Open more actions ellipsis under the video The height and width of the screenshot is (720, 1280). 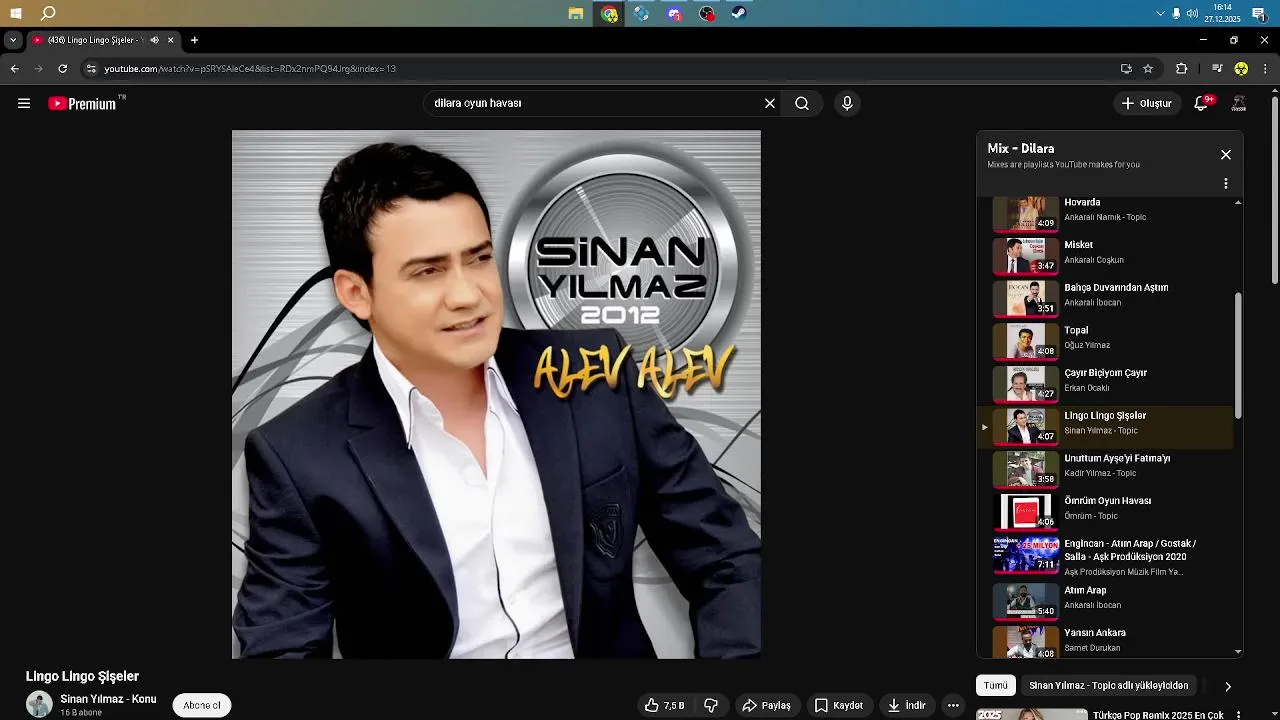point(953,705)
